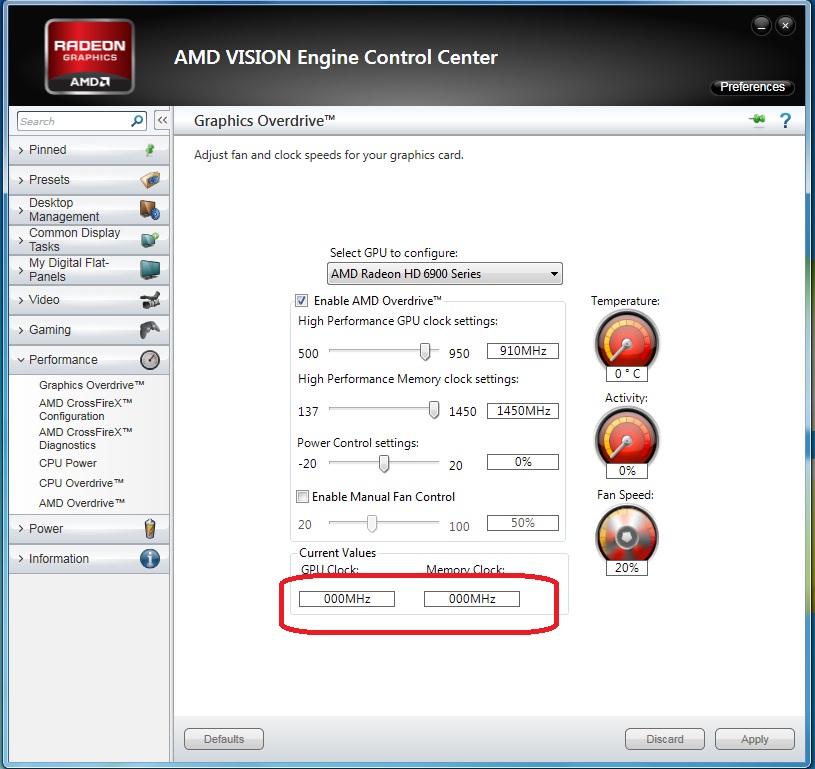This screenshot has width=815, height=769.
Task: Click the Gaming controller icon
Action: click(x=150, y=330)
